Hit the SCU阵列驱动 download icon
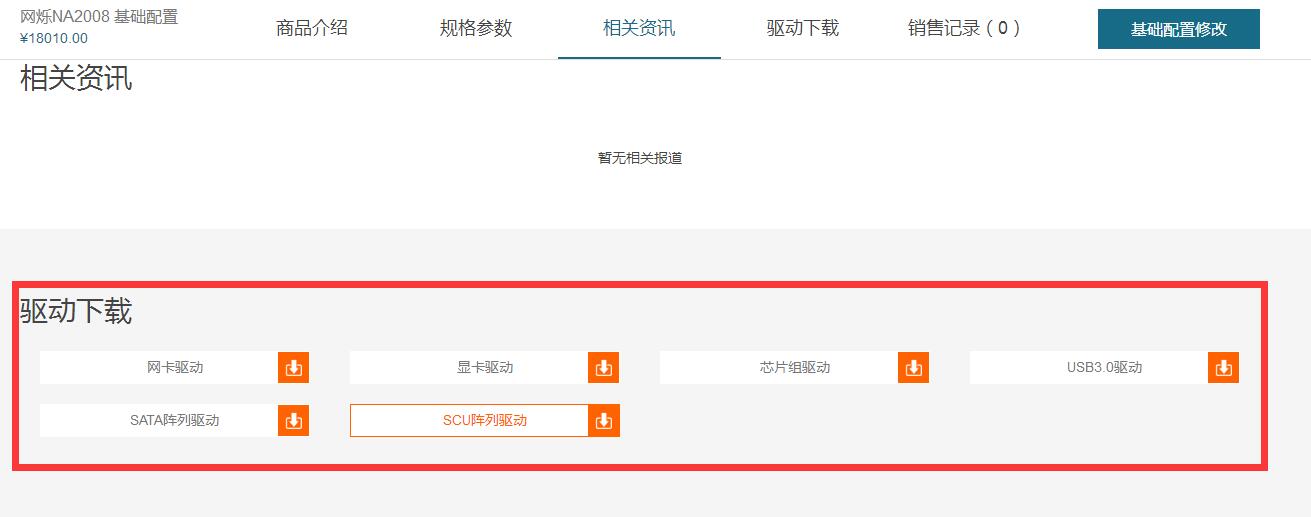The width and height of the screenshot is (1311, 517). (603, 421)
